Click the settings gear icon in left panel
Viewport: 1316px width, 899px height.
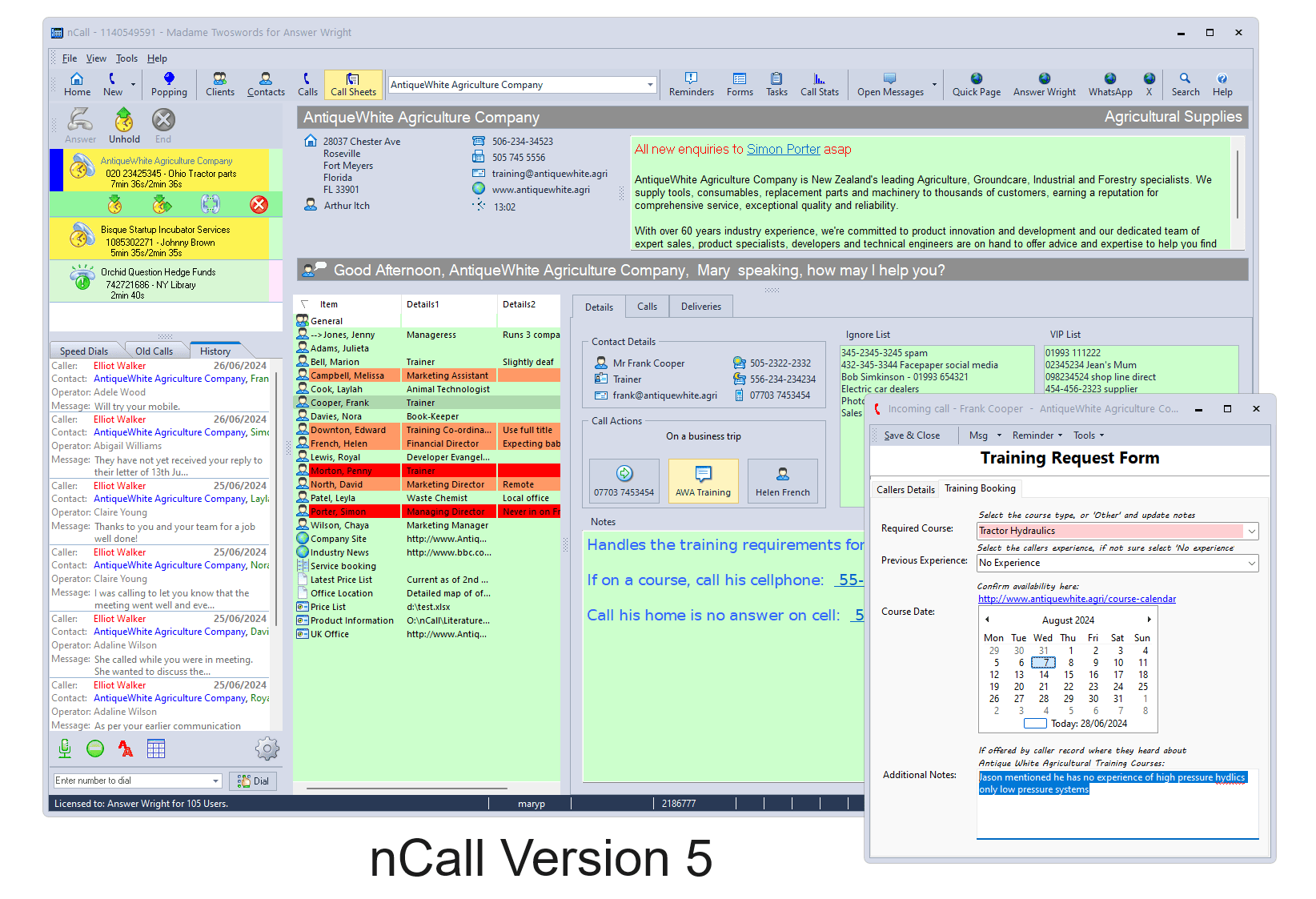267,748
